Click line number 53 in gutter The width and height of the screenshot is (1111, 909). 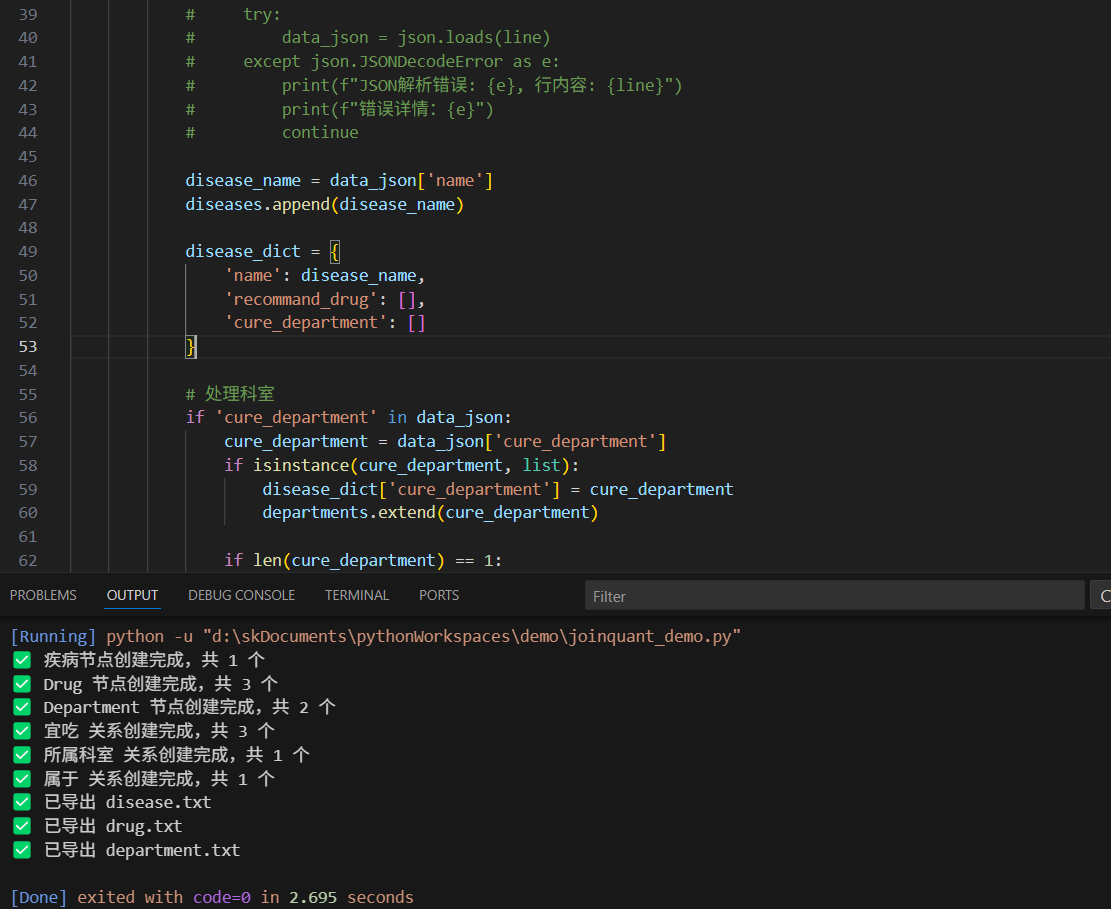coord(28,346)
